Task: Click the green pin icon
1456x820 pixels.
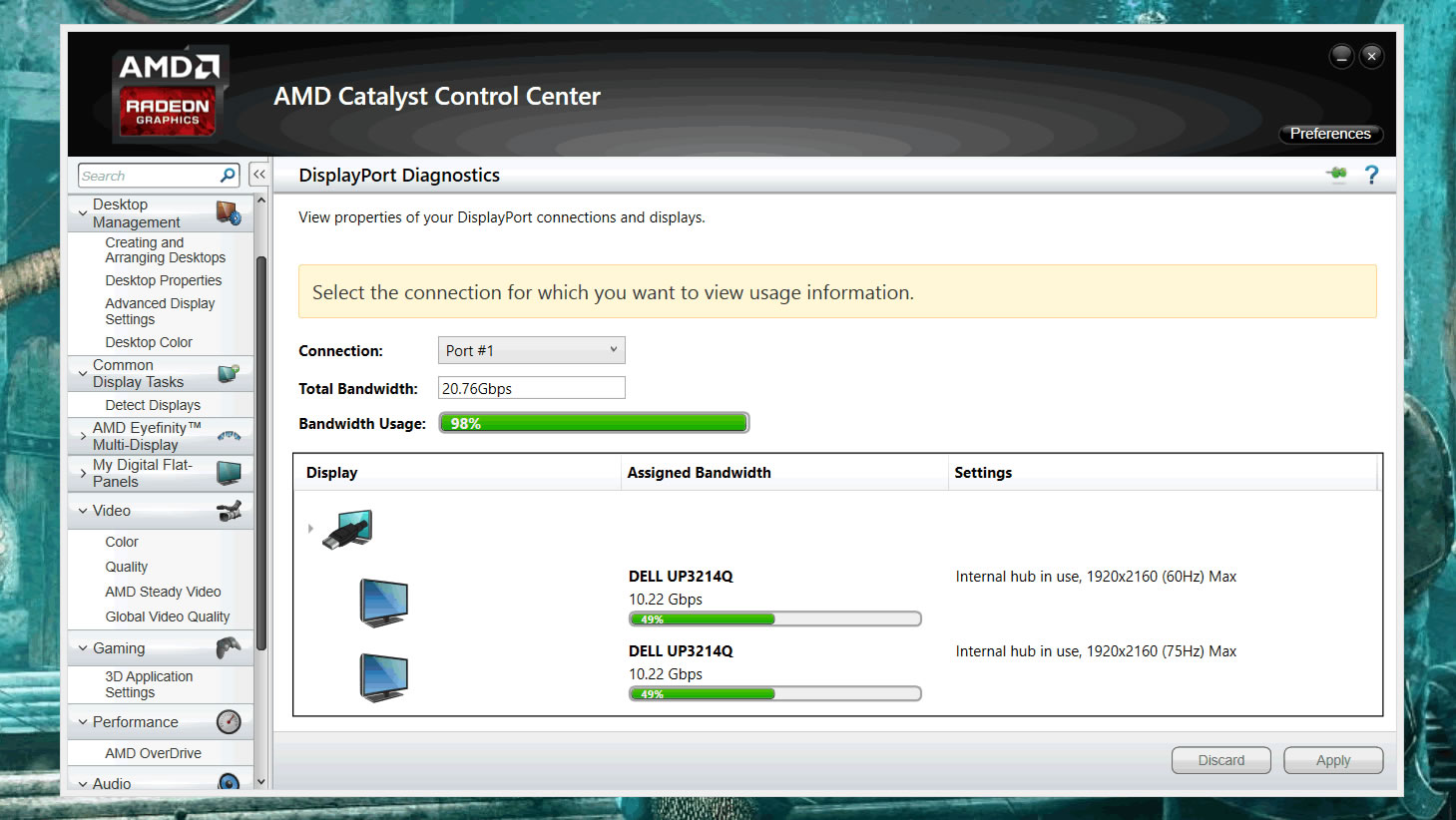Action: pyautogui.click(x=1337, y=175)
